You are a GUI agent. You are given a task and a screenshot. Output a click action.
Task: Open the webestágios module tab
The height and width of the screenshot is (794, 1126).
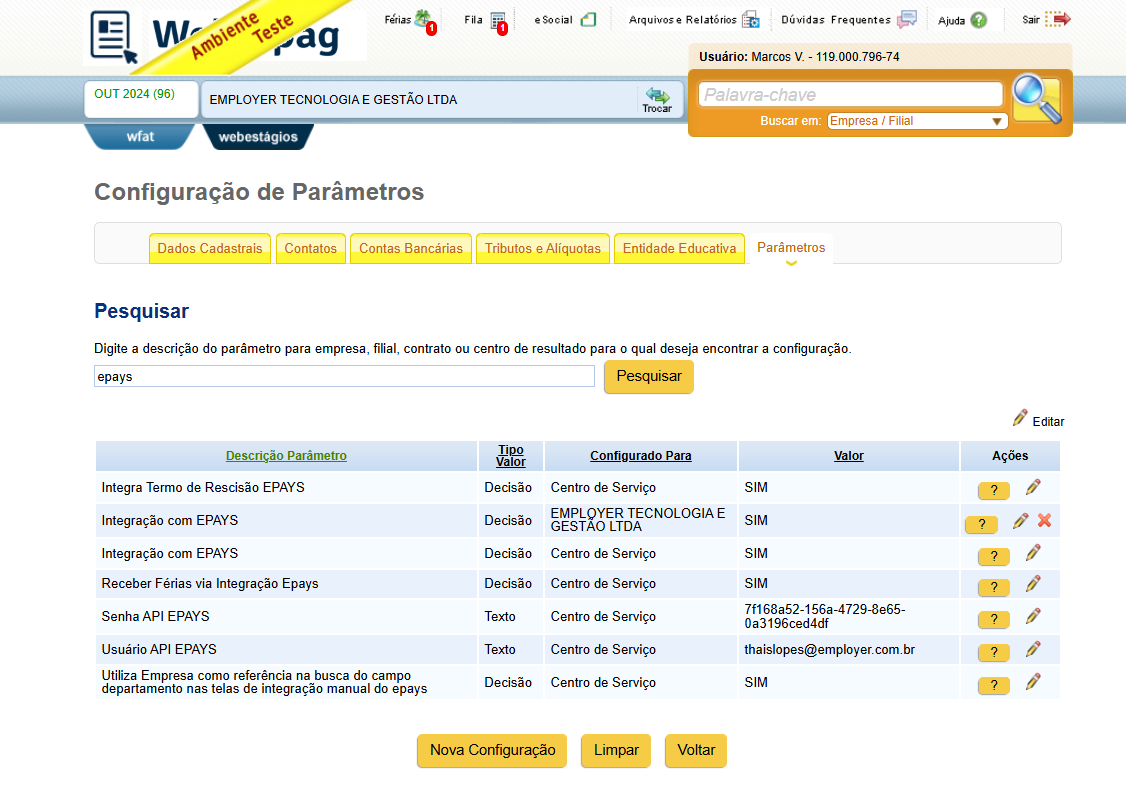pos(258,136)
